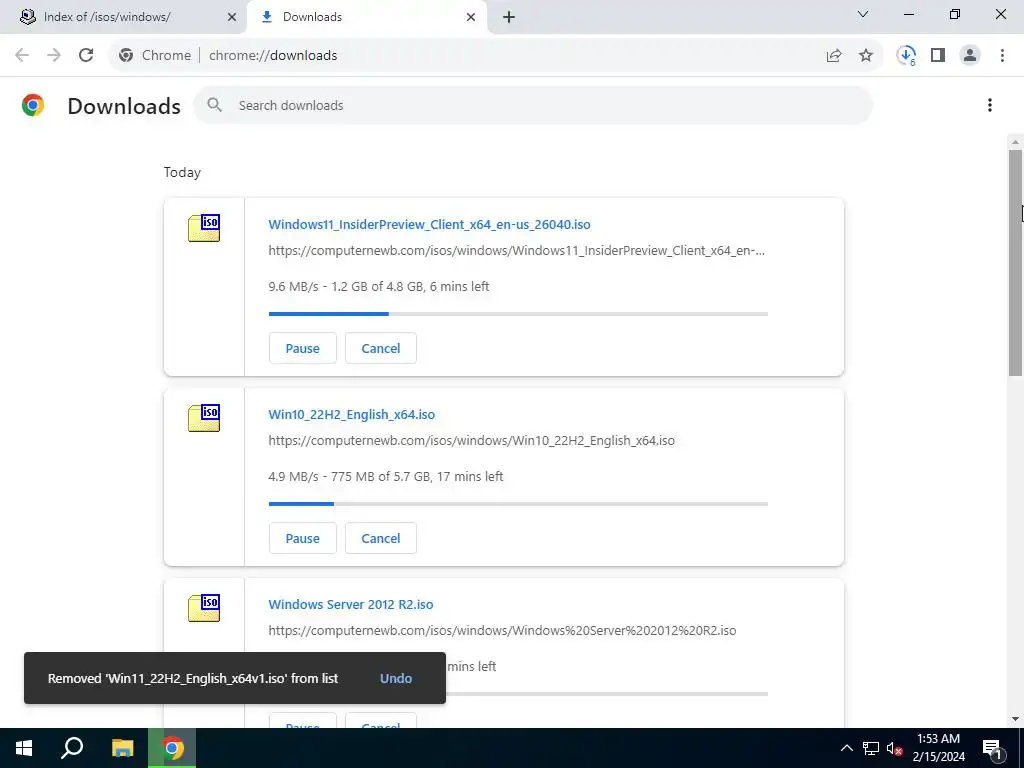Open the Windows Start menu
This screenshot has width=1024, height=768.
point(24,748)
